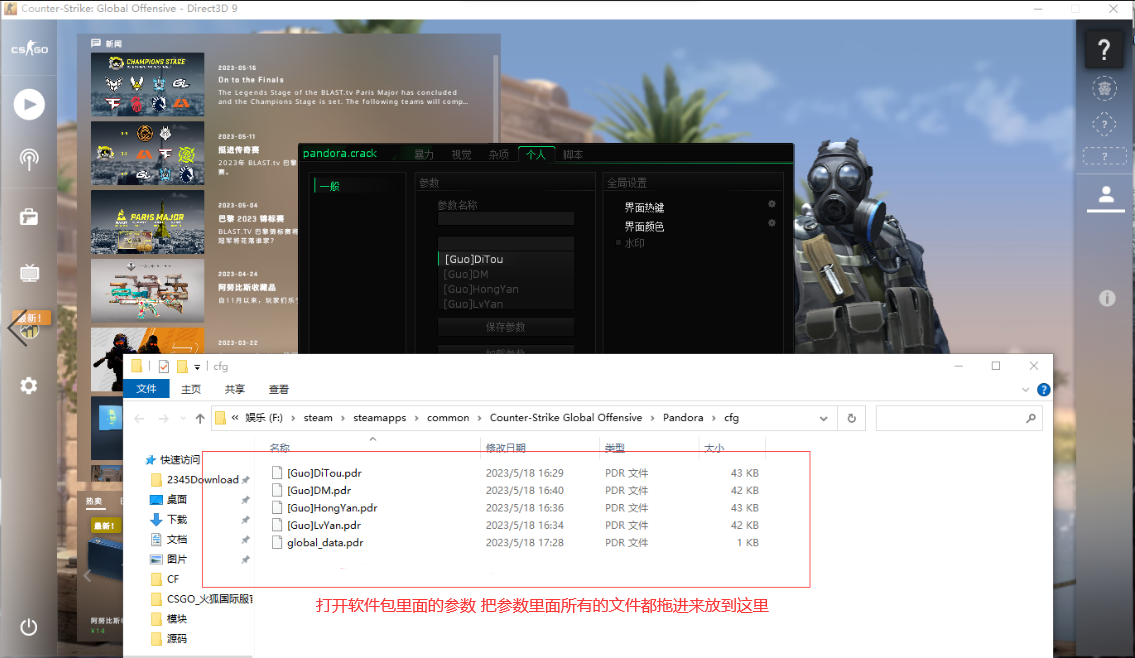
Task: Sort files by 修改日期 column
Action: 505,447
